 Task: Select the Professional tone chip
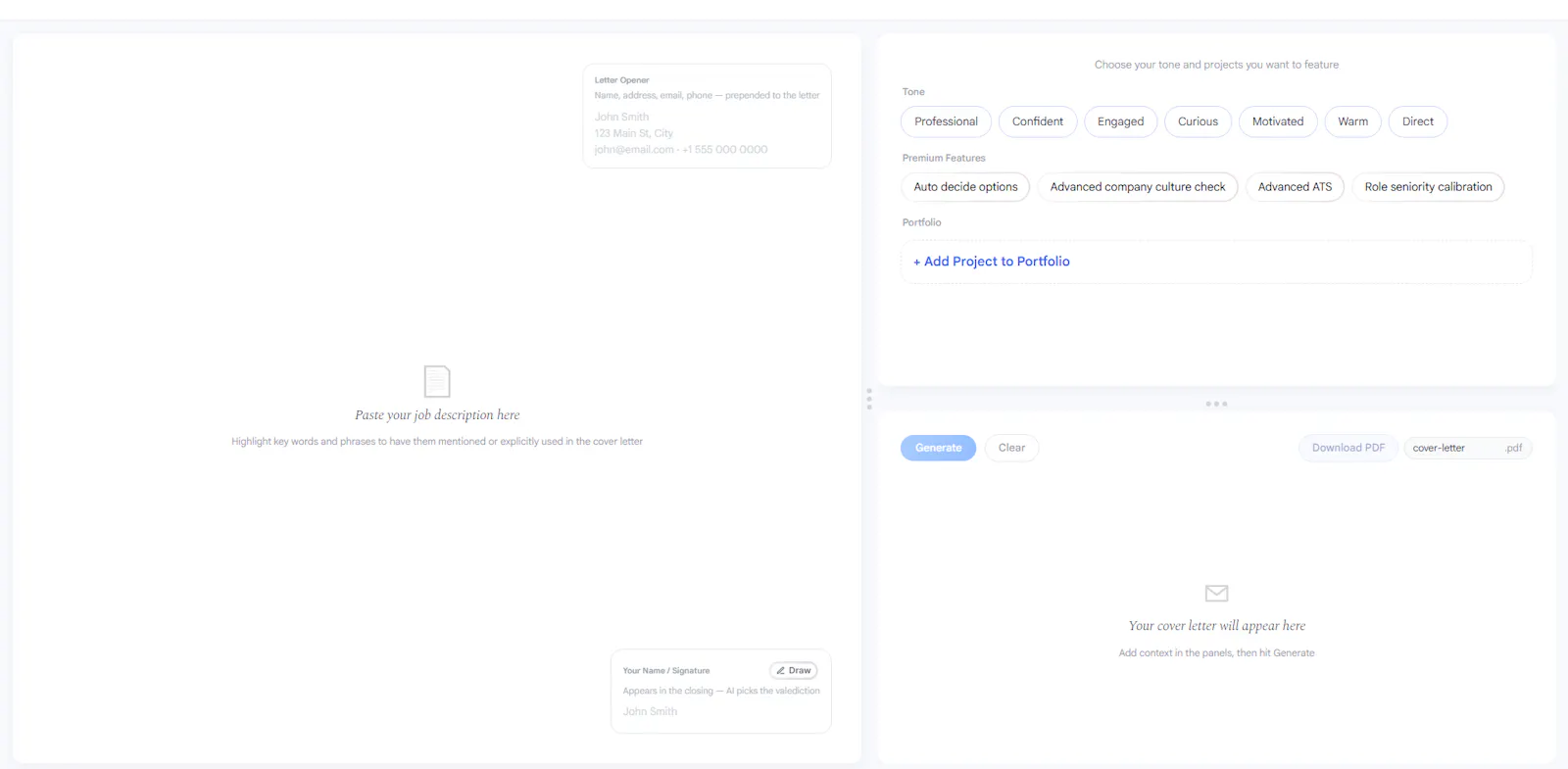946,121
